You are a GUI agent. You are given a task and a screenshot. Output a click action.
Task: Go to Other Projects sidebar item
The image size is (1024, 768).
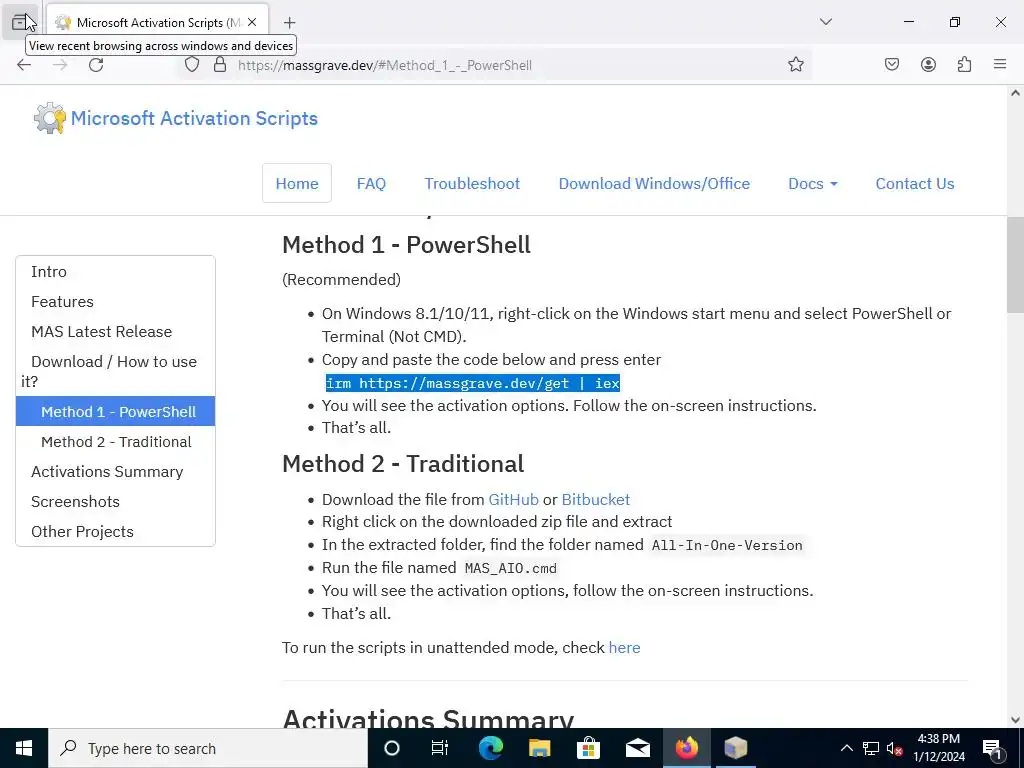[x=82, y=532]
